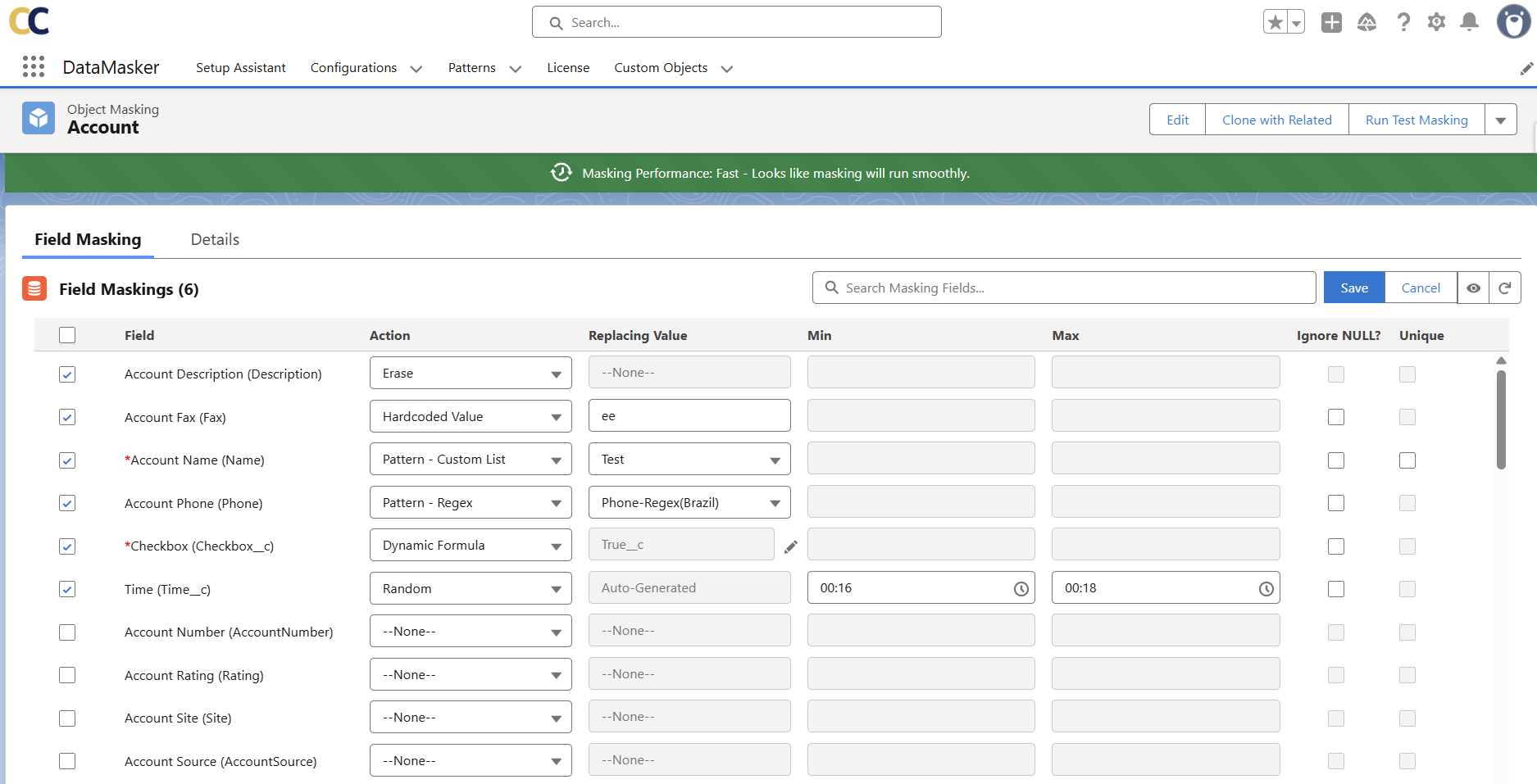Expand the Configurations menu chevron

pyautogui.click(x=416, y=69)
